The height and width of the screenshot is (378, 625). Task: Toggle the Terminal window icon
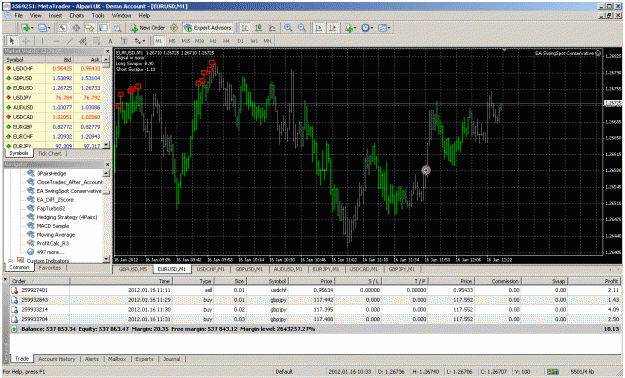tap(104, 28)
